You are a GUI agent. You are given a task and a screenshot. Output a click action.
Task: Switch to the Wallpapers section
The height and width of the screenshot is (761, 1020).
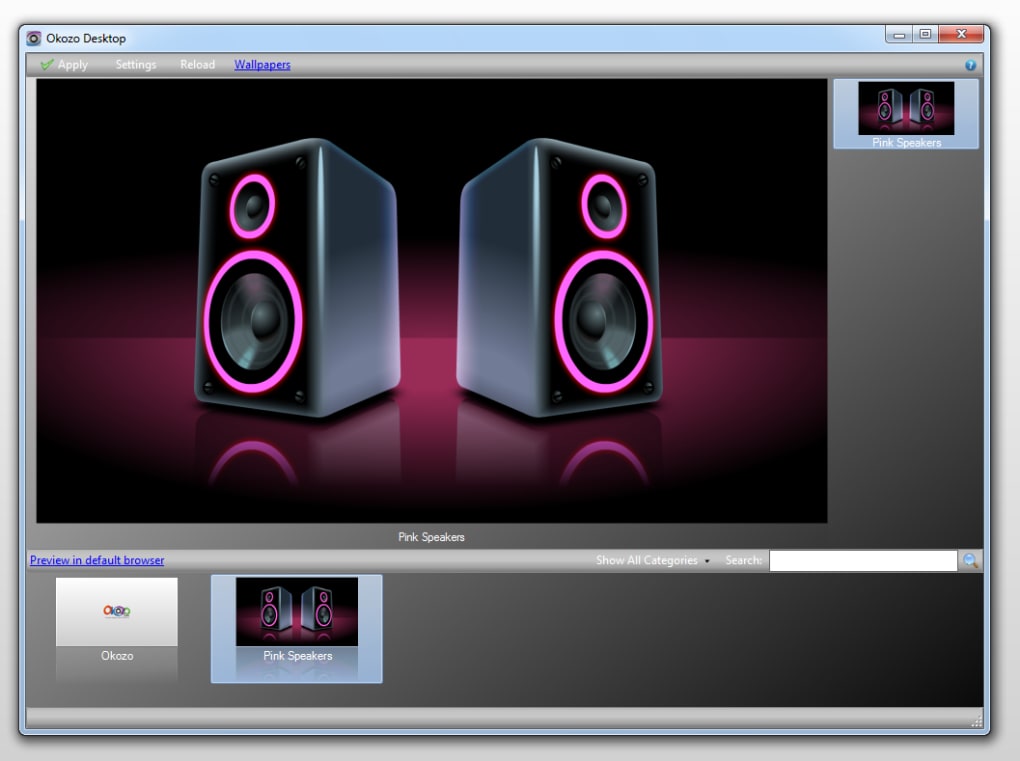click(261, 64)
